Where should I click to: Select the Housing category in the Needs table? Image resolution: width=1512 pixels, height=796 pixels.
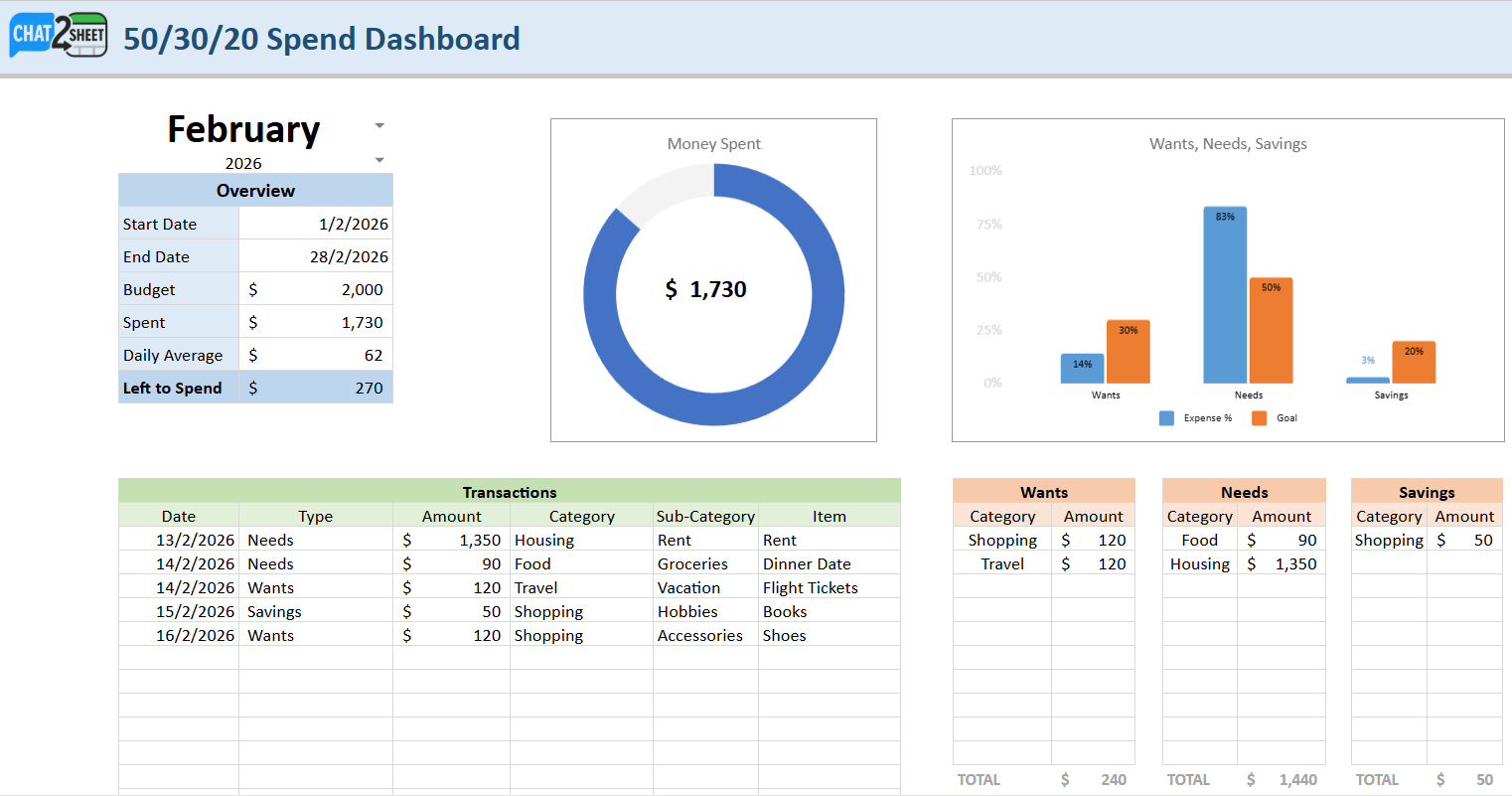click(x=1199, y=563)
